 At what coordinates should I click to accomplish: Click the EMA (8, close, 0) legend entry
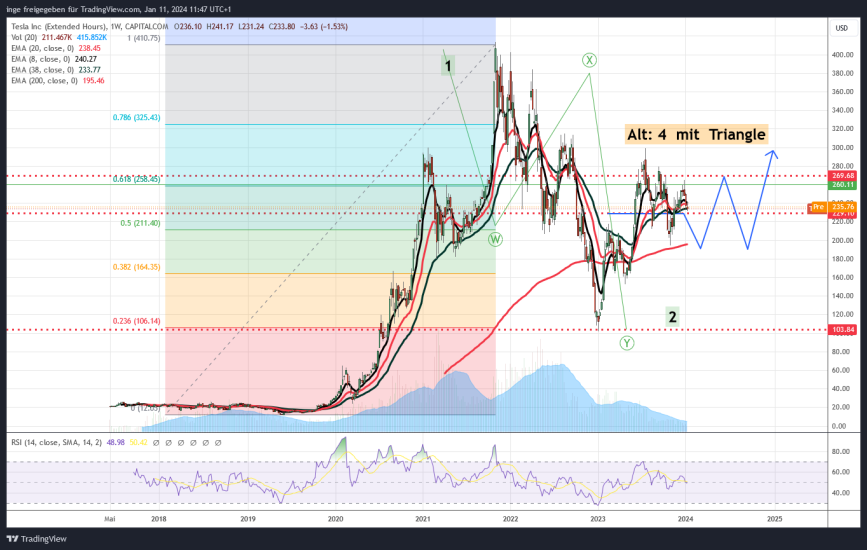tap(45, 57)
